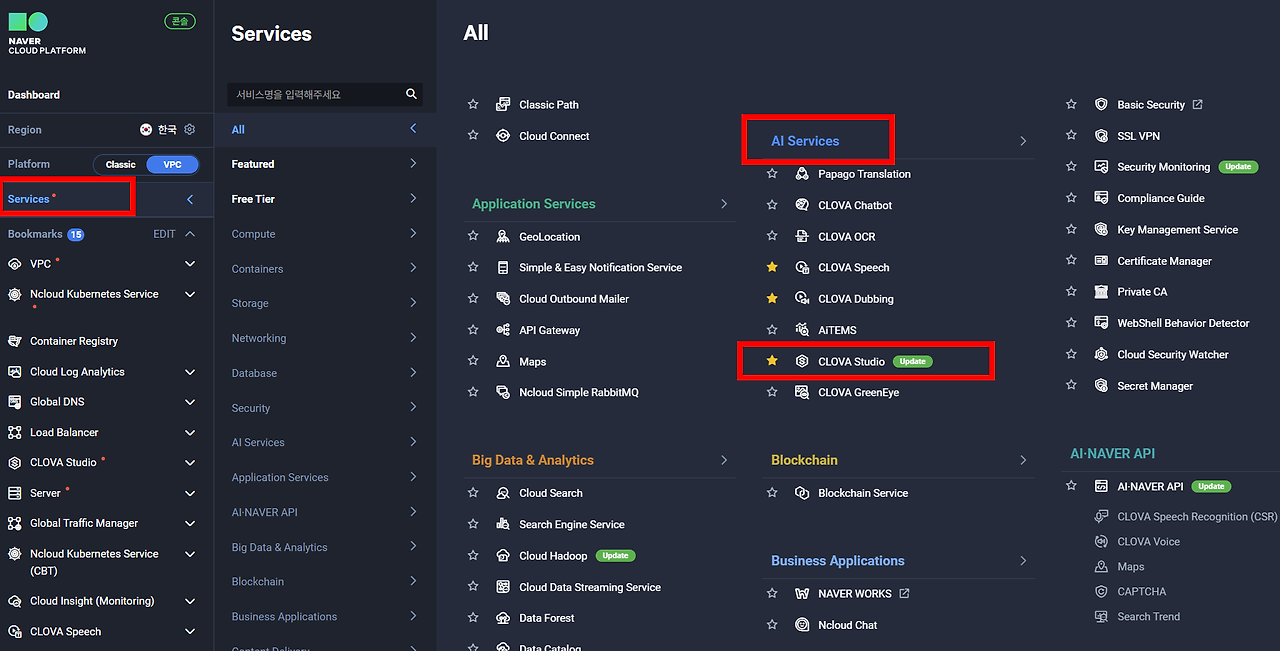Click the search magnifier icon
Image resolution: width=1280 pixels, height=651 pixels.
(411, 94)
